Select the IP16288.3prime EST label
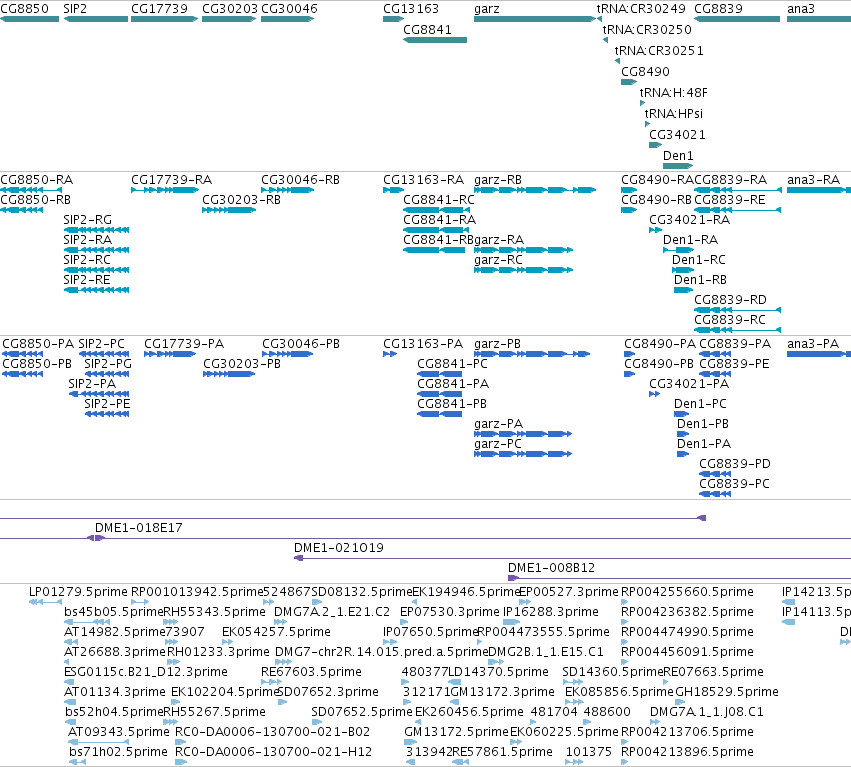Screen dimensions: 851x767 551,612
